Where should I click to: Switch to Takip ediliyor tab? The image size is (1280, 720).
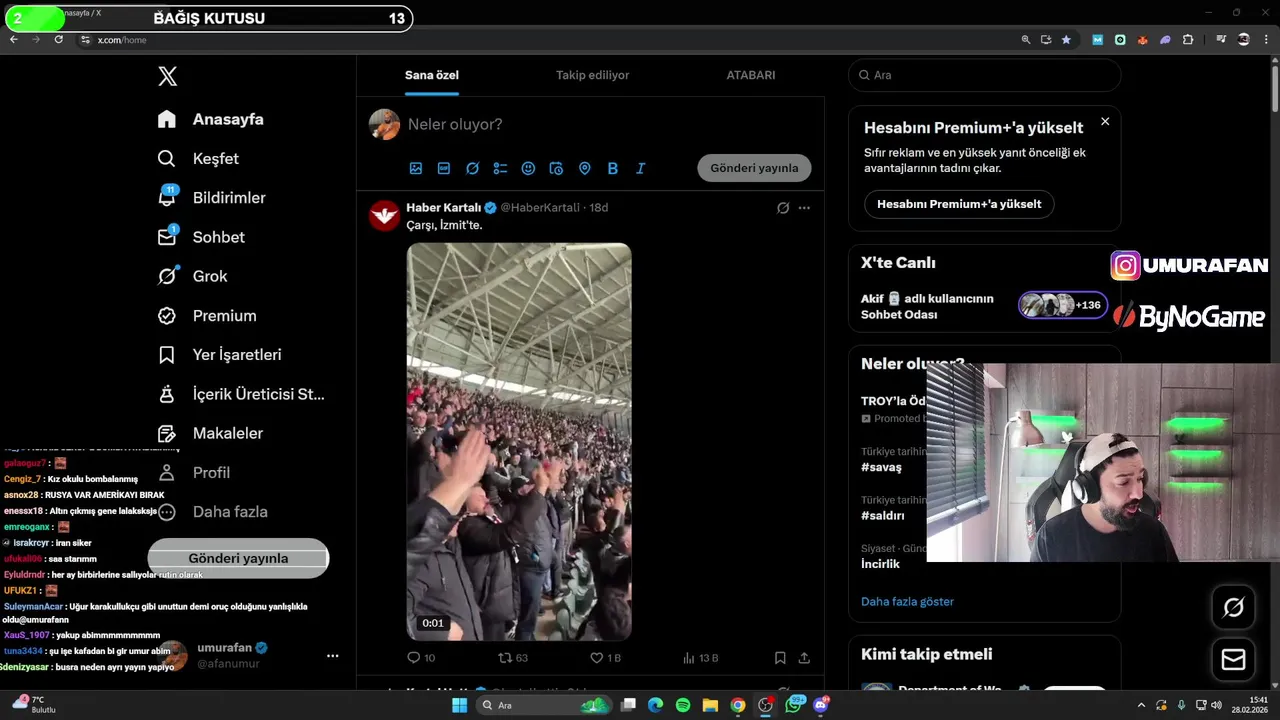coord(593,75)
